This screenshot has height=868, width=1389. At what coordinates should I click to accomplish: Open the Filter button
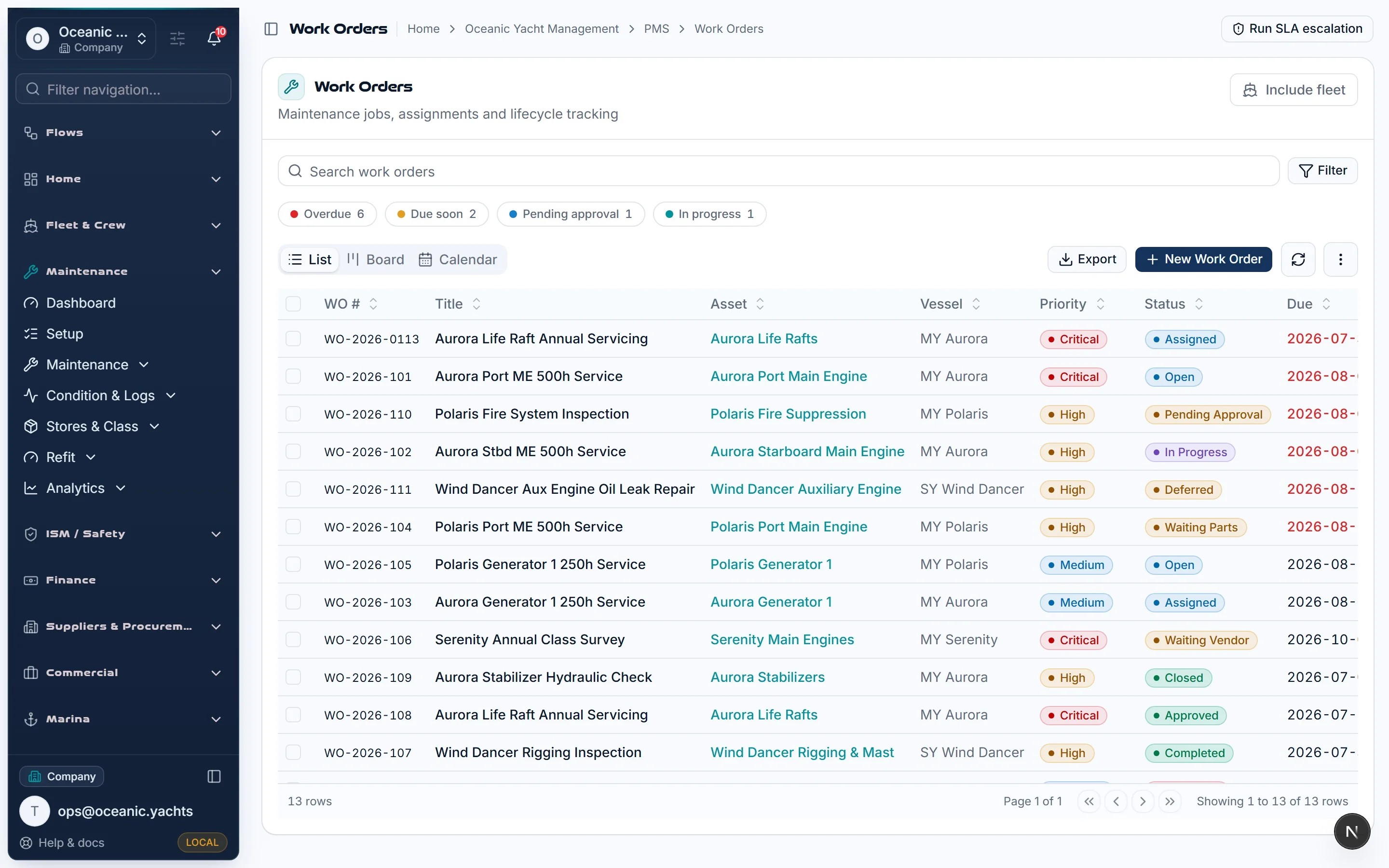[1322, 171]
